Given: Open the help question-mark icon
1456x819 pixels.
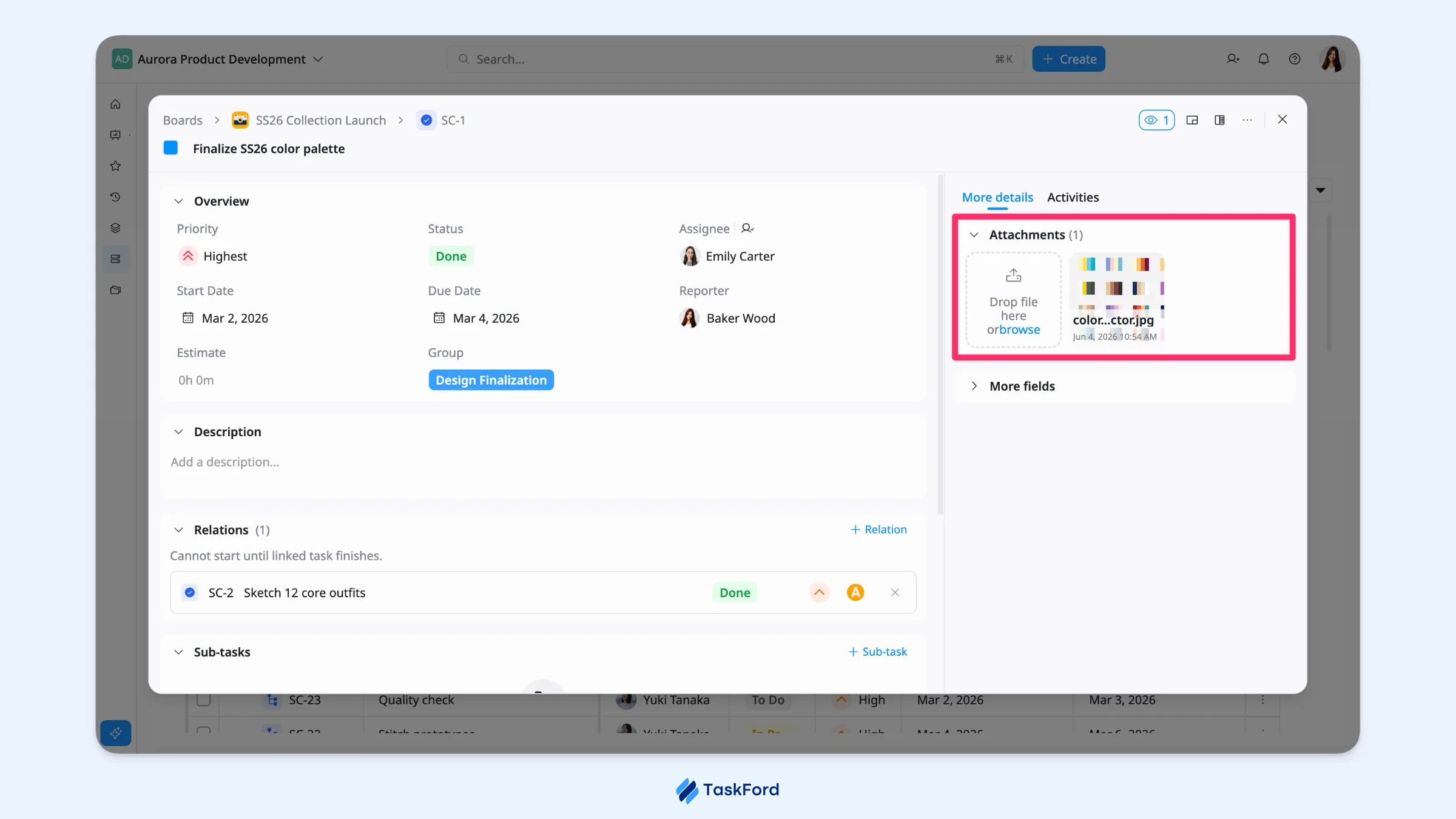Looking at the screenshot, I should [x=1295, y=59].
